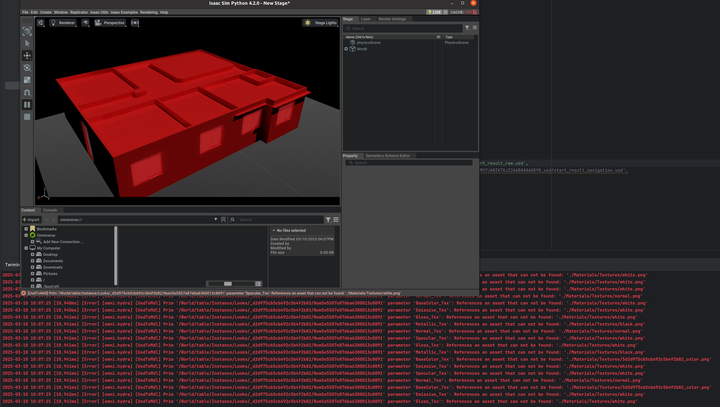Screen dimensions: 720x407
Task: Open the Stage Lights button
Action: click(321, 23)
